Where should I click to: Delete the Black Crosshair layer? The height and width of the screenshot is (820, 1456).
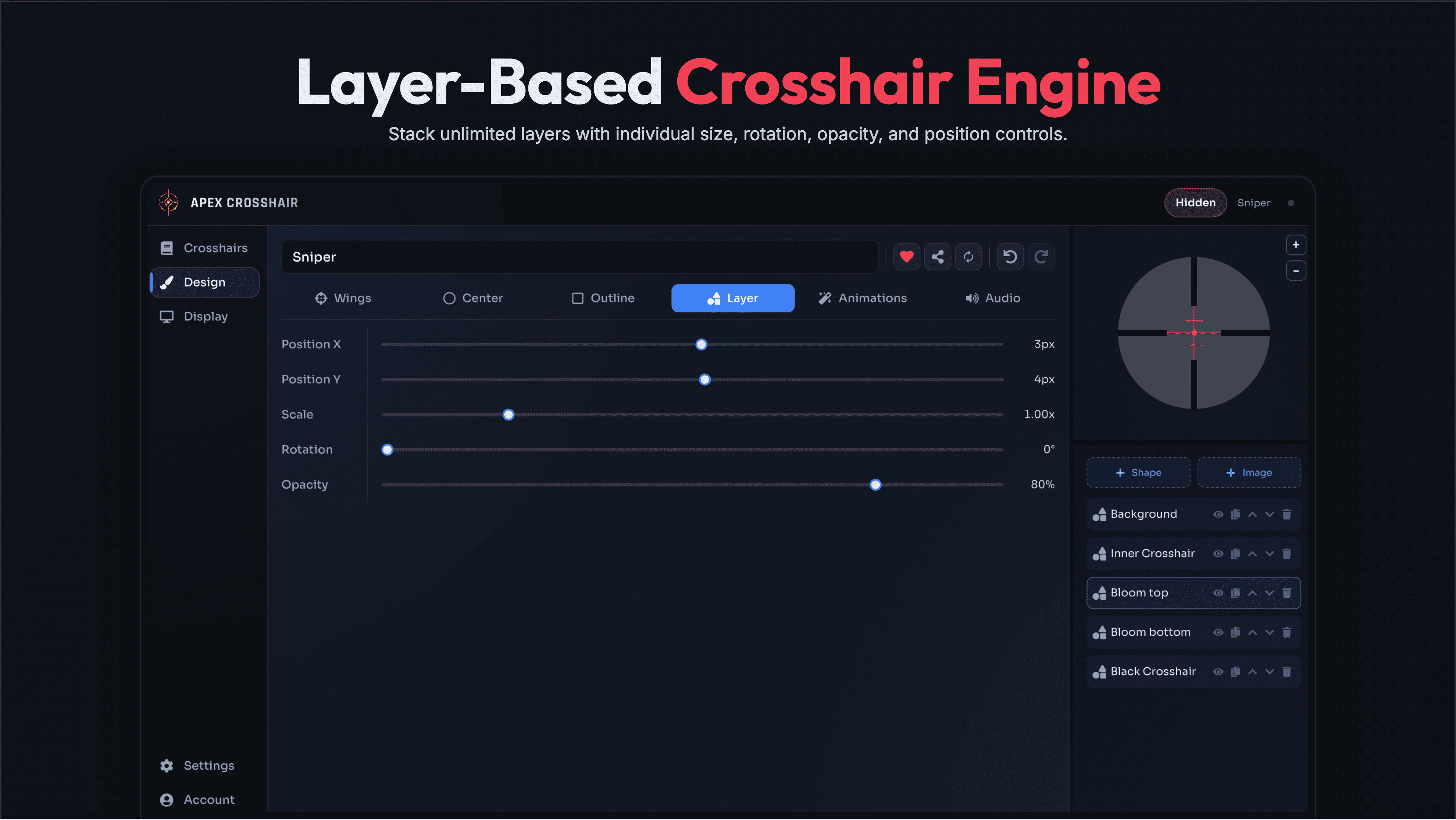pos(1287,672)
